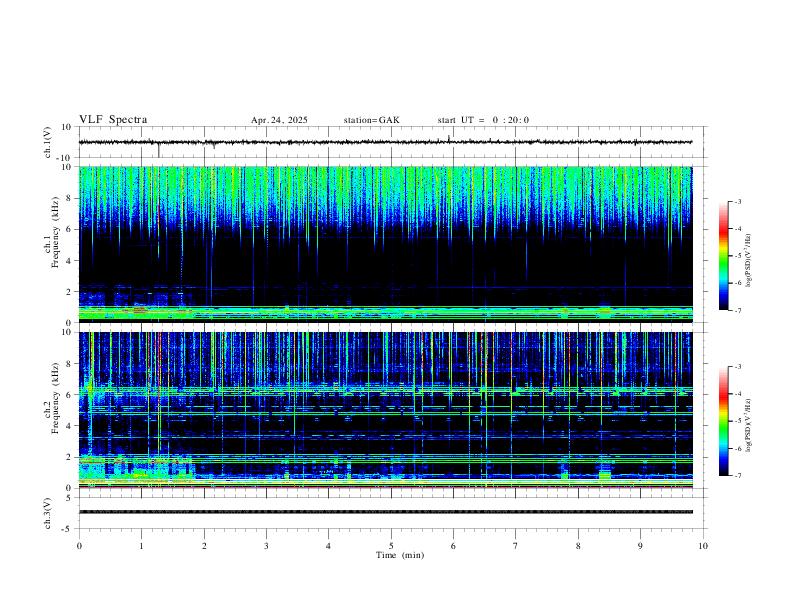This screenshot has width=792, height=612.
Task: Click the "-7" tick on the lower color bar
Action: 738,475
